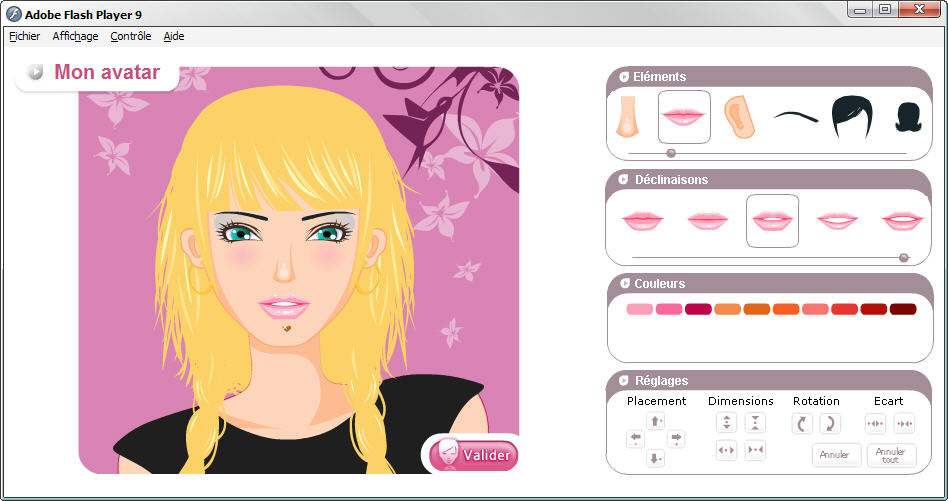Increase Ecart spacing outward icon
Screen dimensions: 948x501
pos(875,424)
